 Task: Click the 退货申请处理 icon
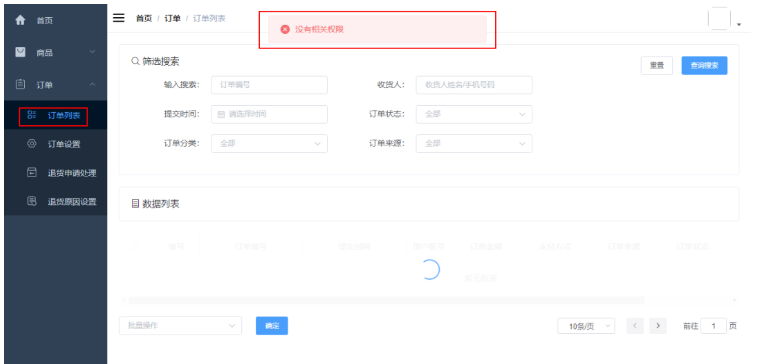[32, 173]
